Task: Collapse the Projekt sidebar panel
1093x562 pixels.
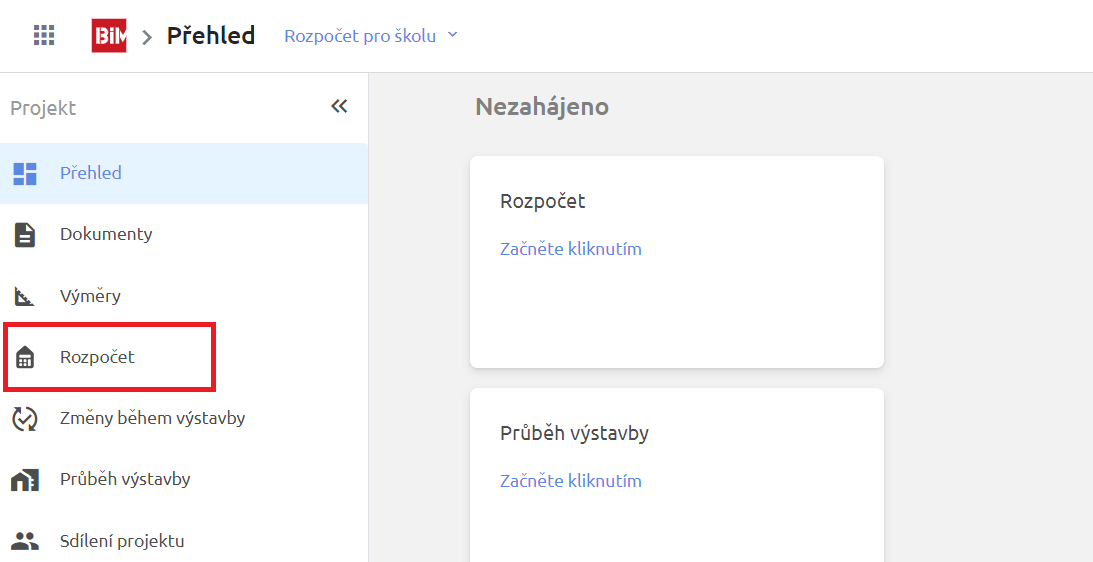Action: pyautogui.click(x=339, y=107)
